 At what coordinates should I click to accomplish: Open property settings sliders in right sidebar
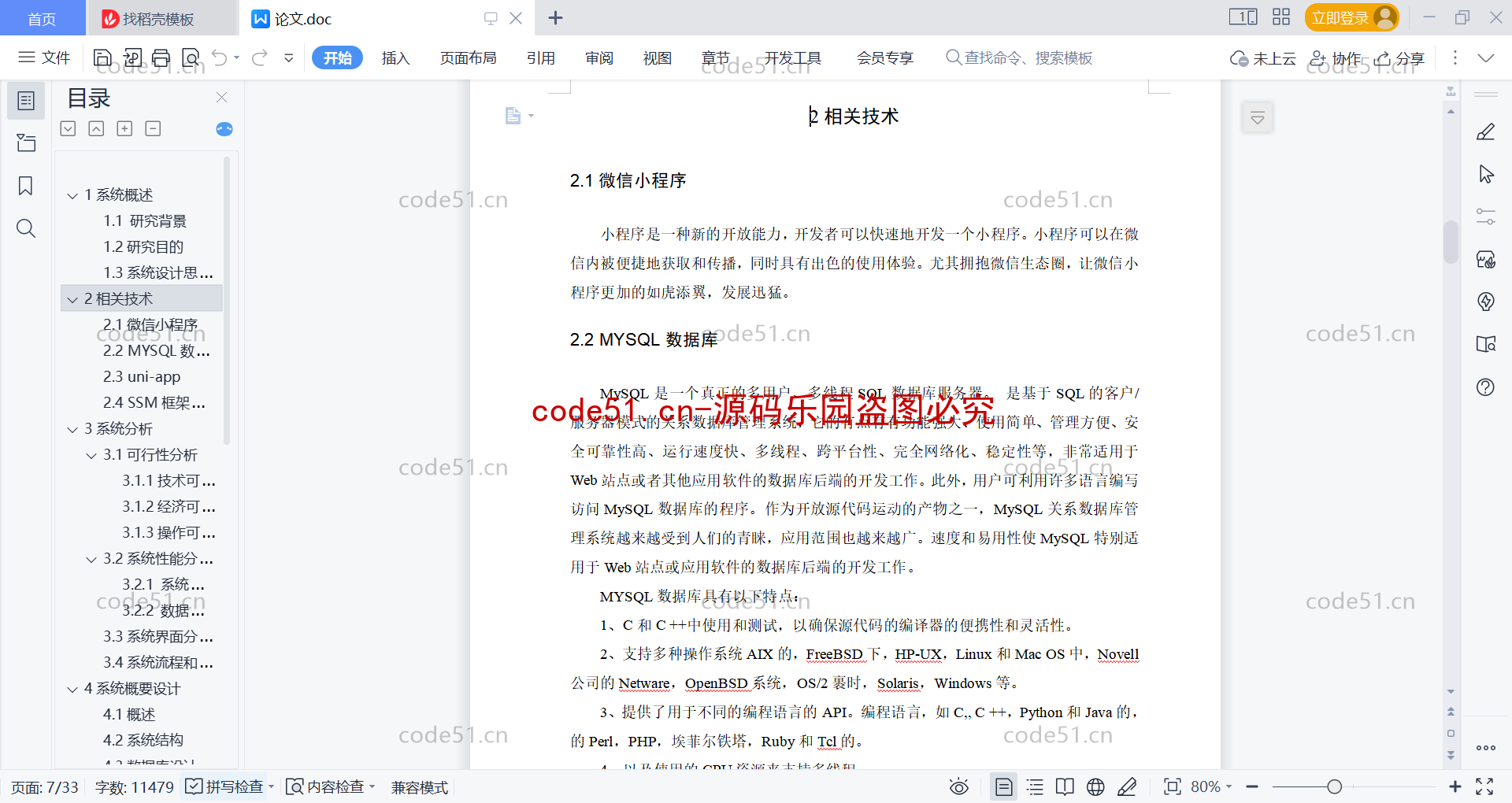pos(1485,216)
